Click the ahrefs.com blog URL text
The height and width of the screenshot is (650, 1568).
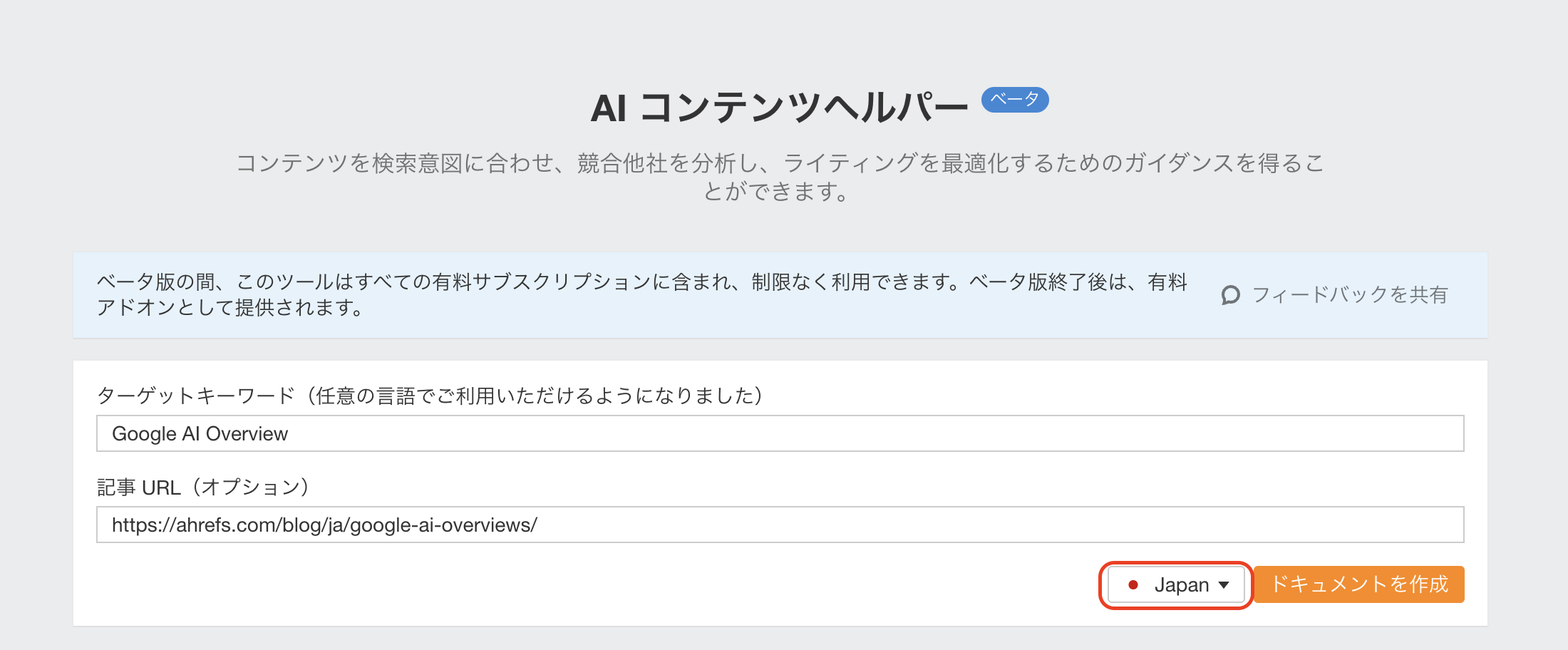pyautogui.click(x=324, y=525)
